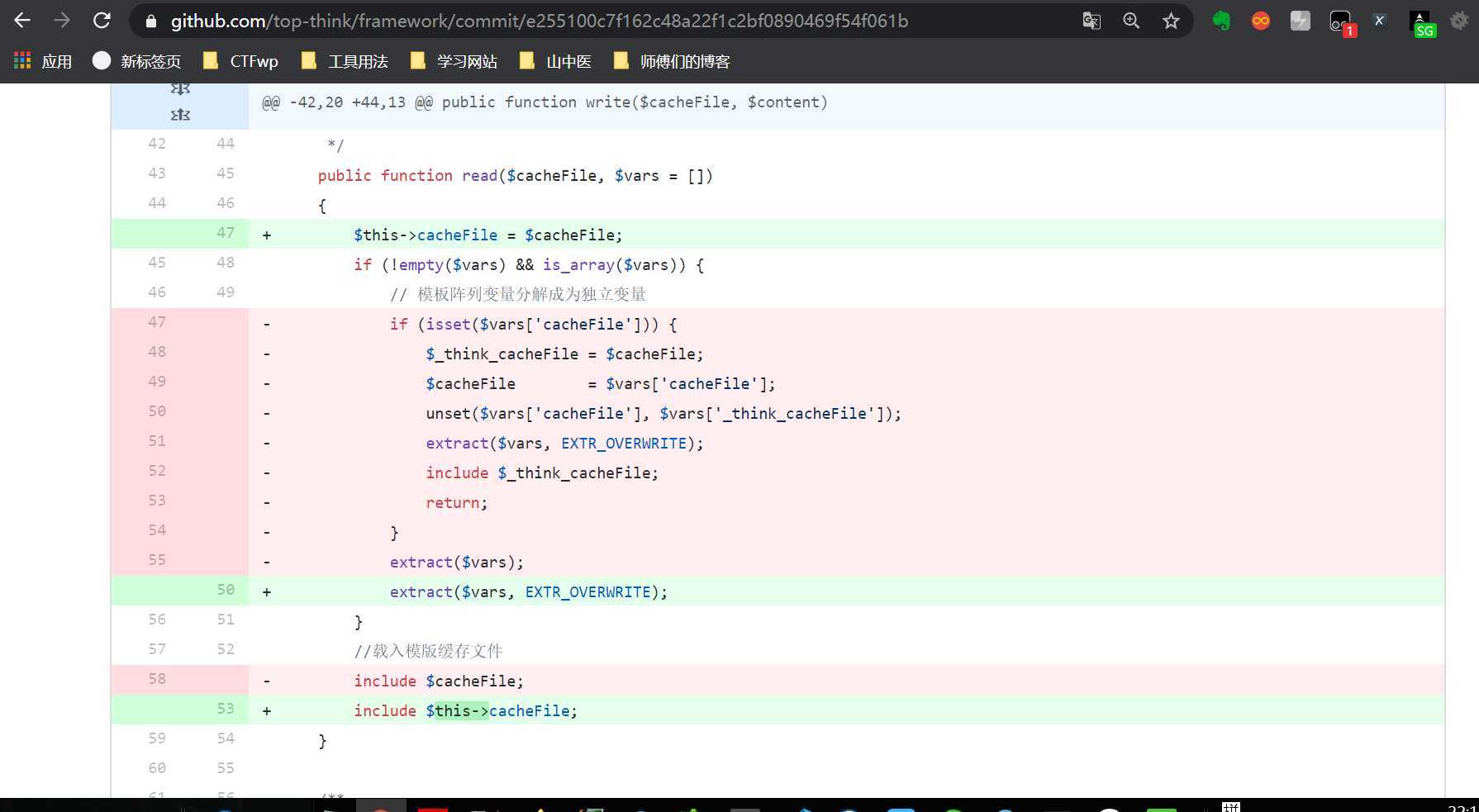Select new line number 47

click(x=226, y=233)
